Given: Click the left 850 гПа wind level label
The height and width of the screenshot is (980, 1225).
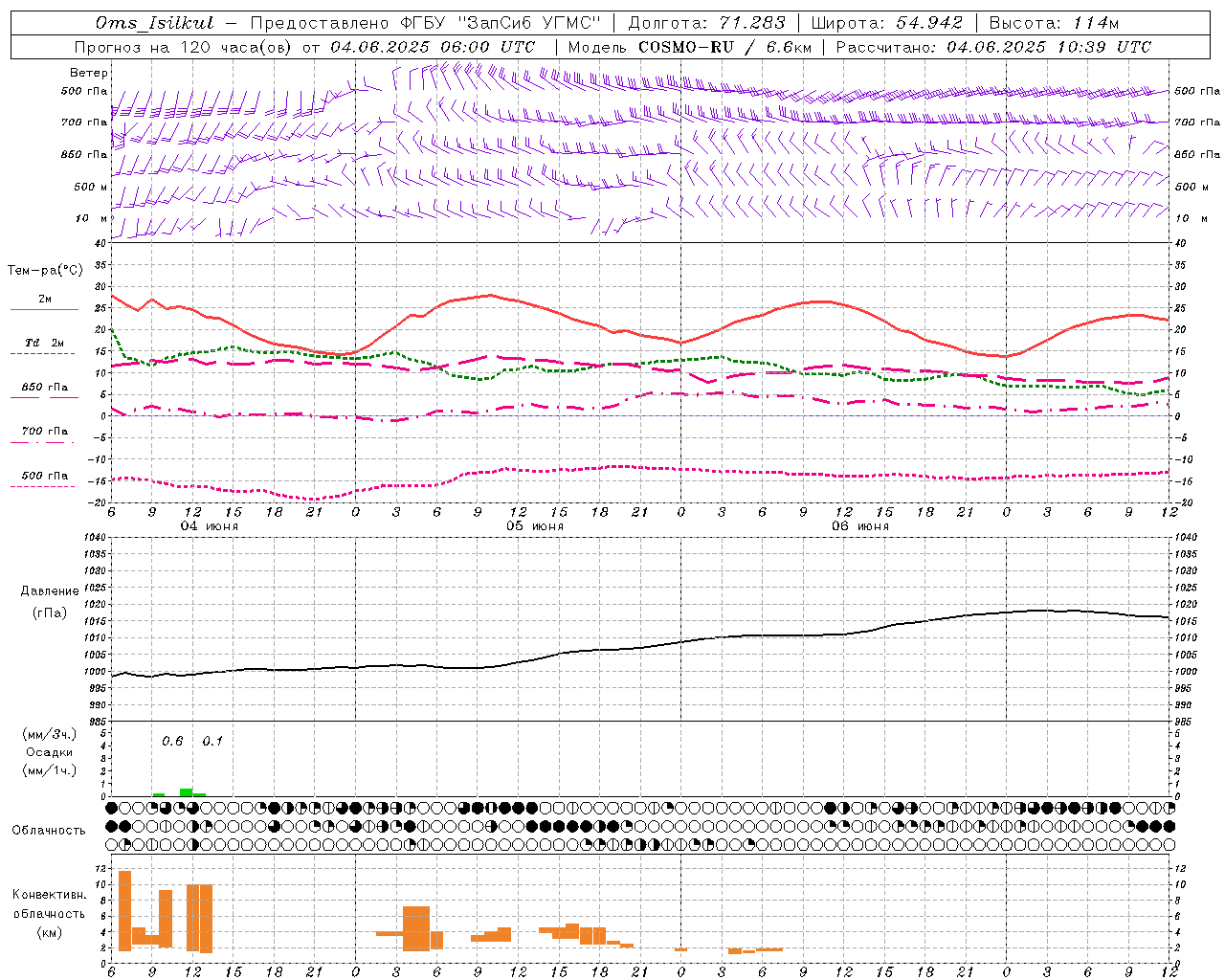Looking at the screenshot, I should click(84, 154).
